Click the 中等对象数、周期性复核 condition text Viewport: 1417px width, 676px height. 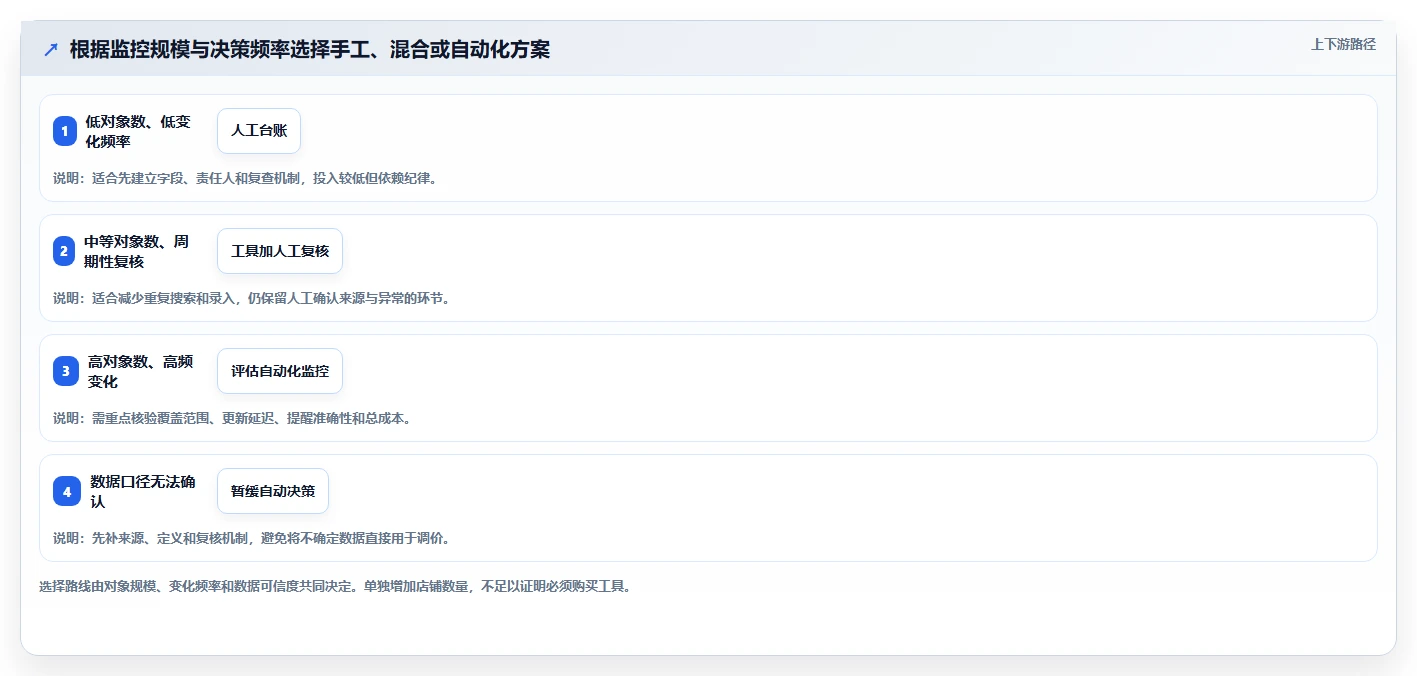(138, 251)
